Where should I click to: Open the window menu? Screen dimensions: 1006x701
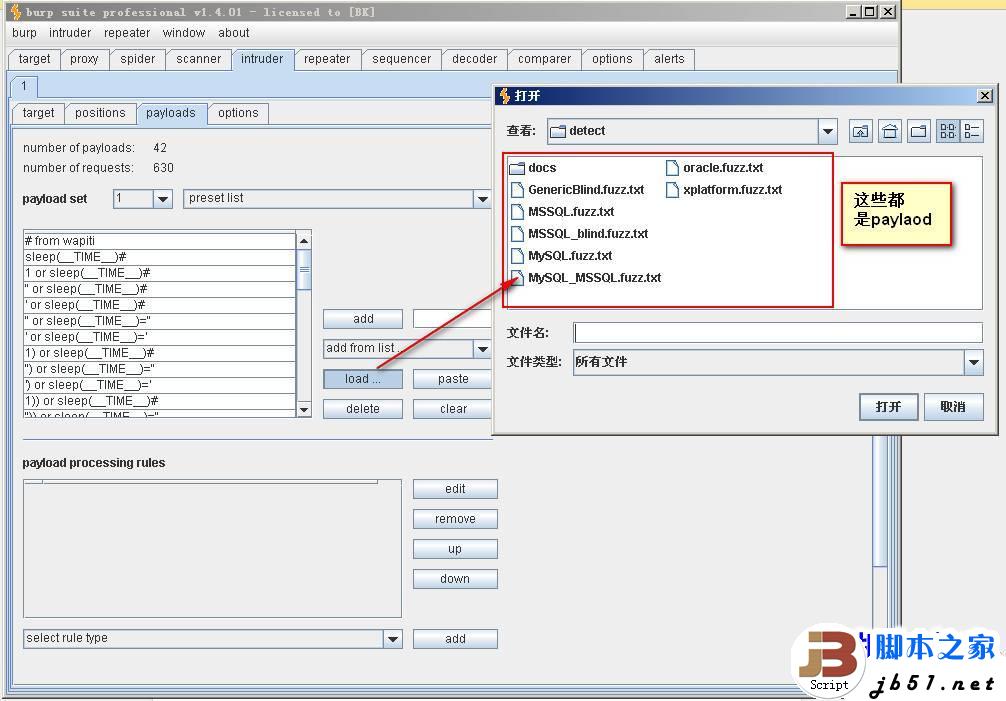(183, 33)
